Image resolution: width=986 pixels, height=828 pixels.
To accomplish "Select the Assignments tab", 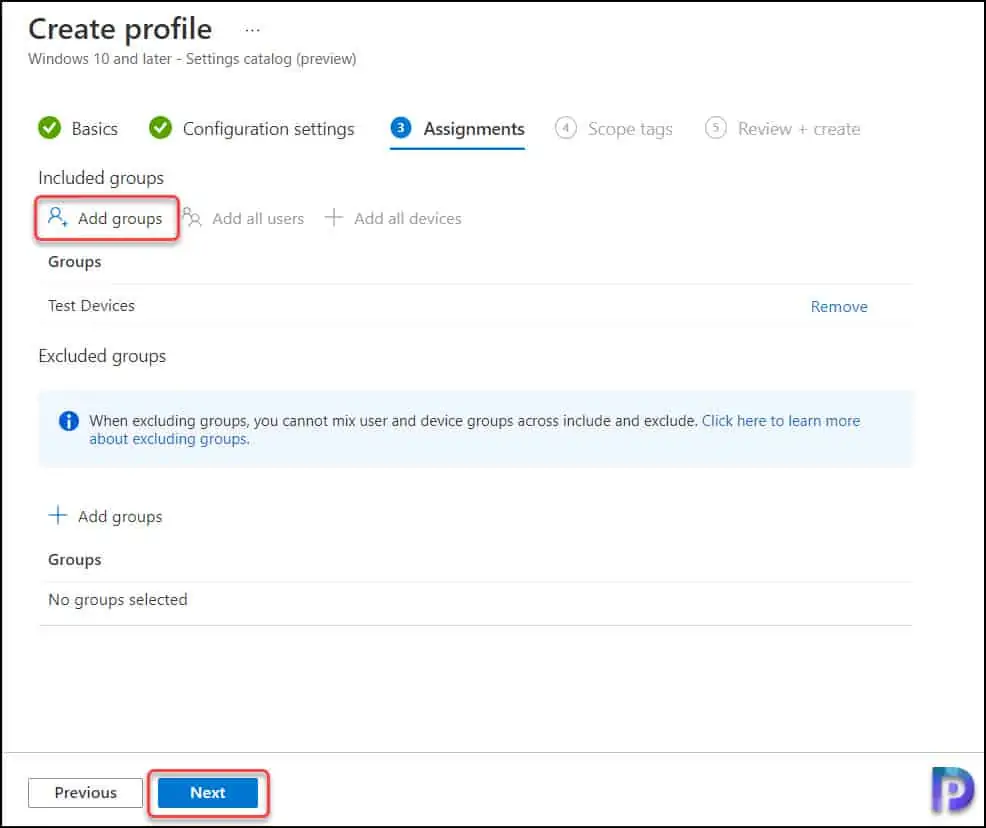I will [x=457, y=129].
